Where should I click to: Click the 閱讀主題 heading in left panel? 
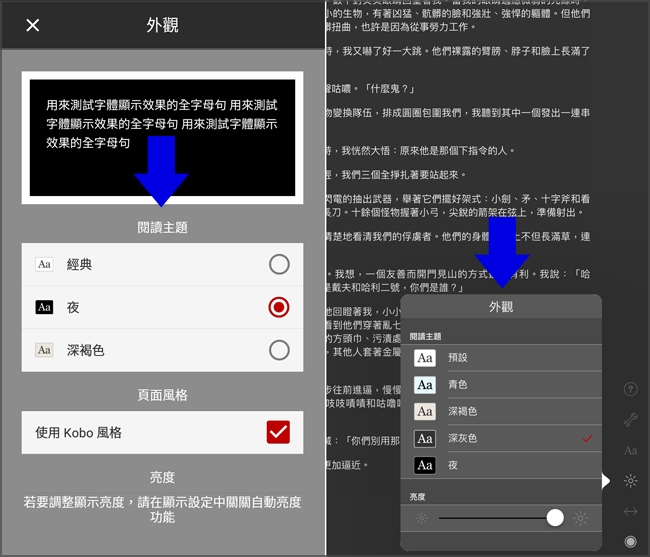tap(162, 228)
